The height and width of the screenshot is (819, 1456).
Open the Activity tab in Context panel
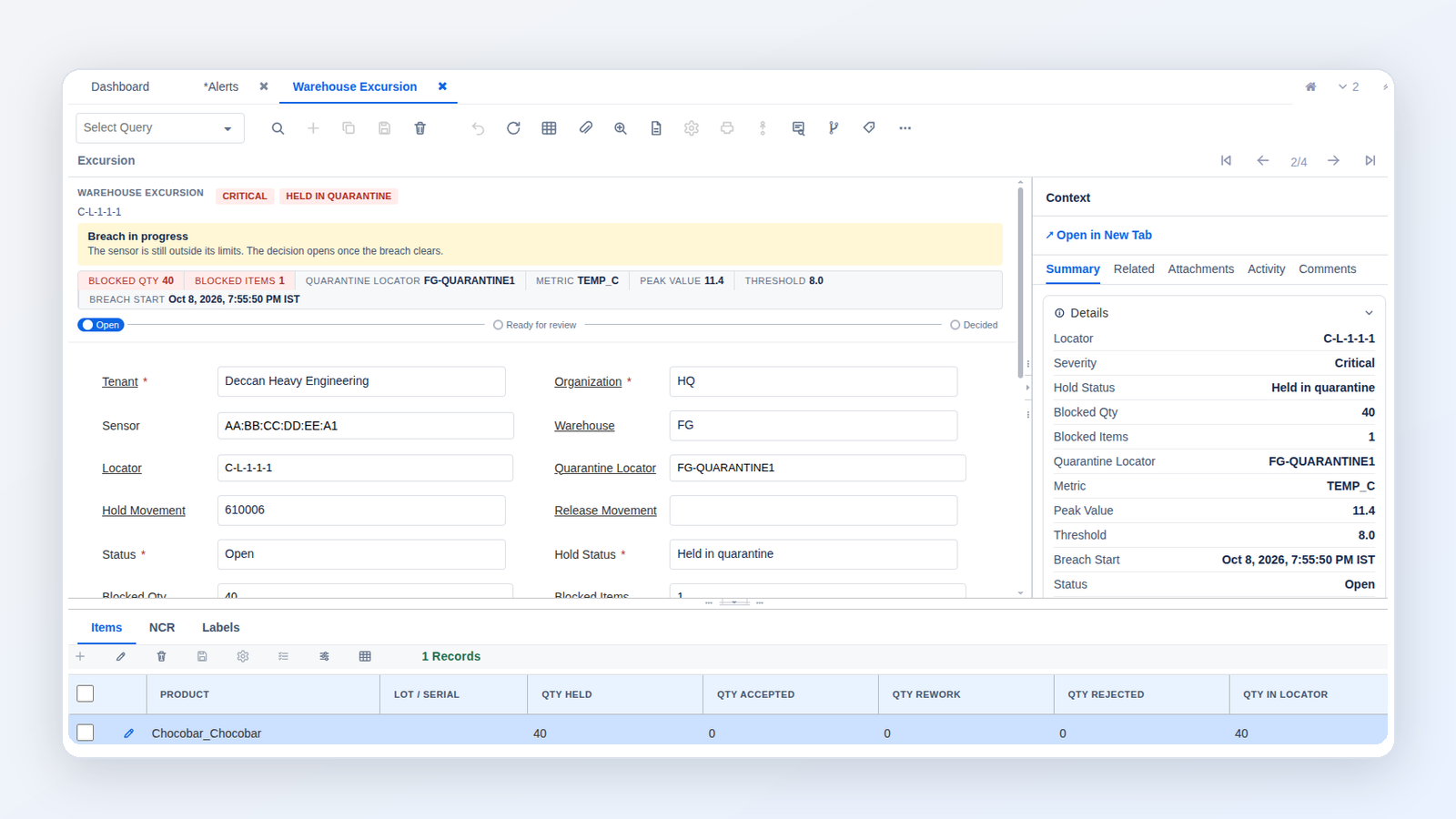(1266, 268)
